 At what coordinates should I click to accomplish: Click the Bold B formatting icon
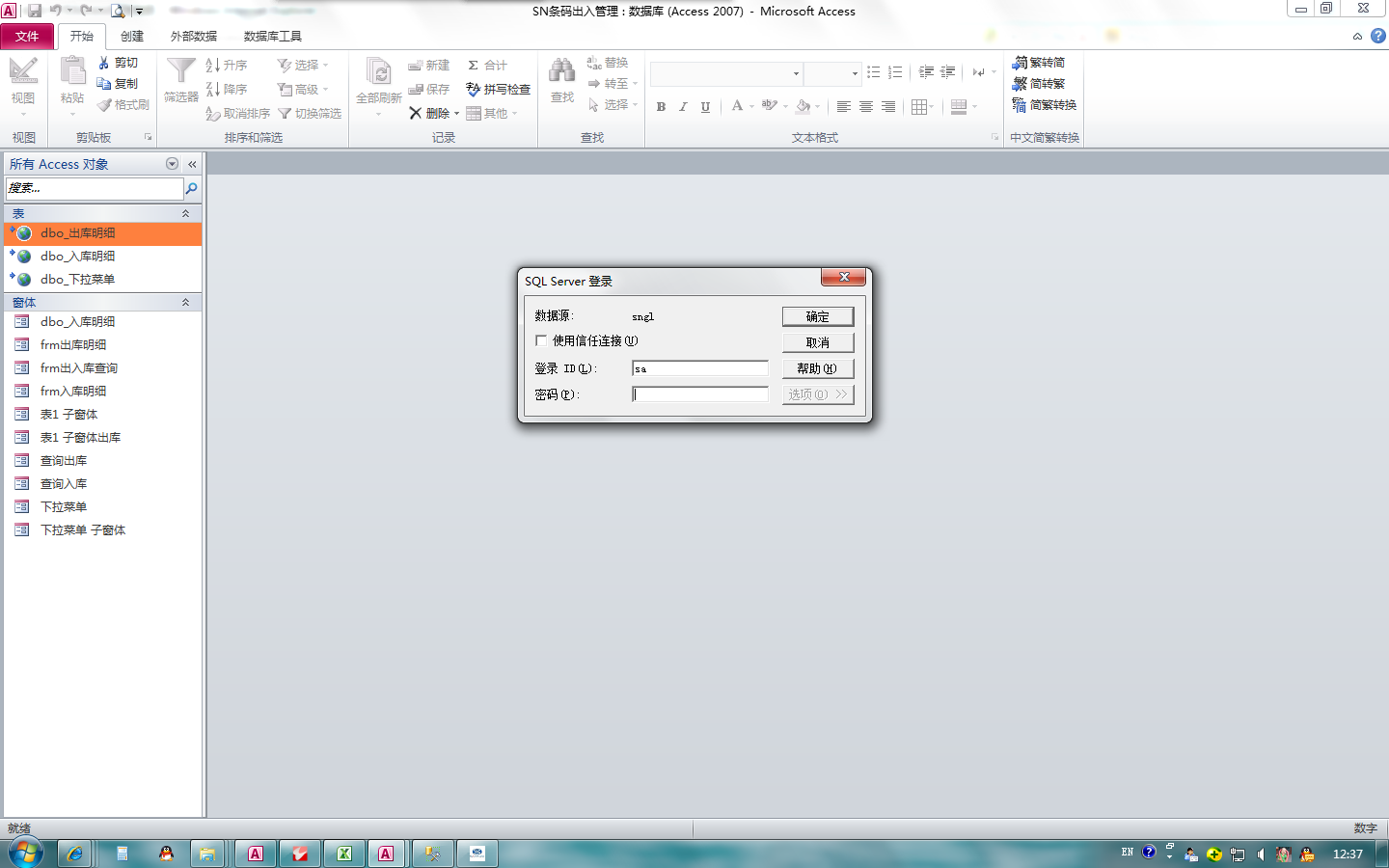click(661, 107)
